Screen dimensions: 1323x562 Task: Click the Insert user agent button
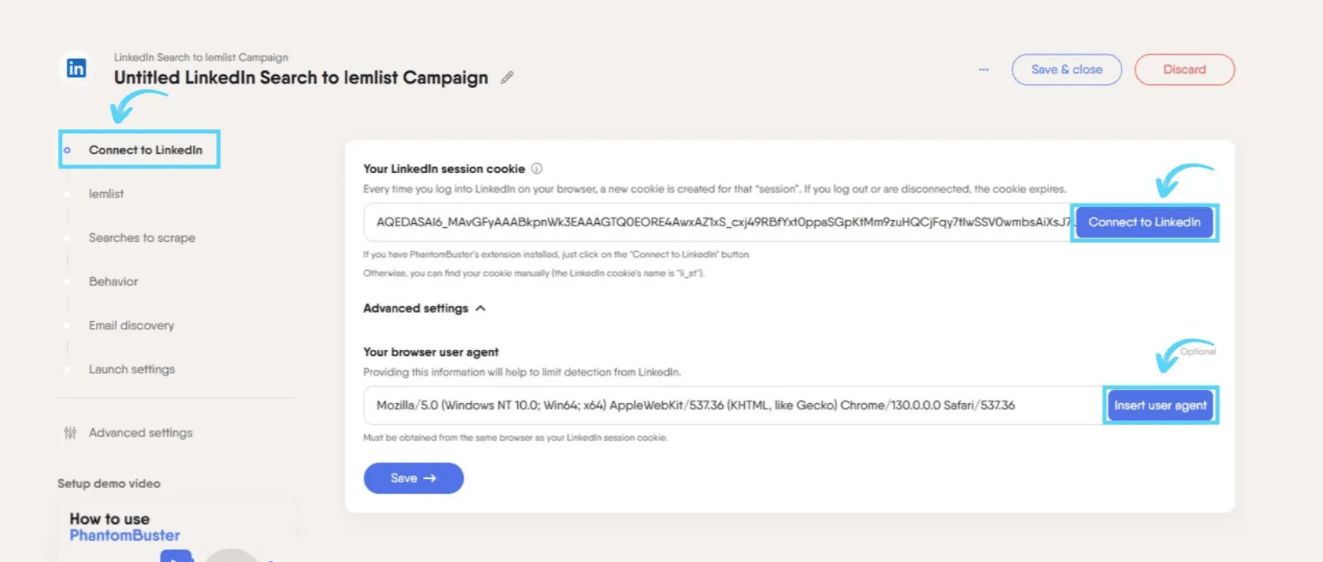1160,405
